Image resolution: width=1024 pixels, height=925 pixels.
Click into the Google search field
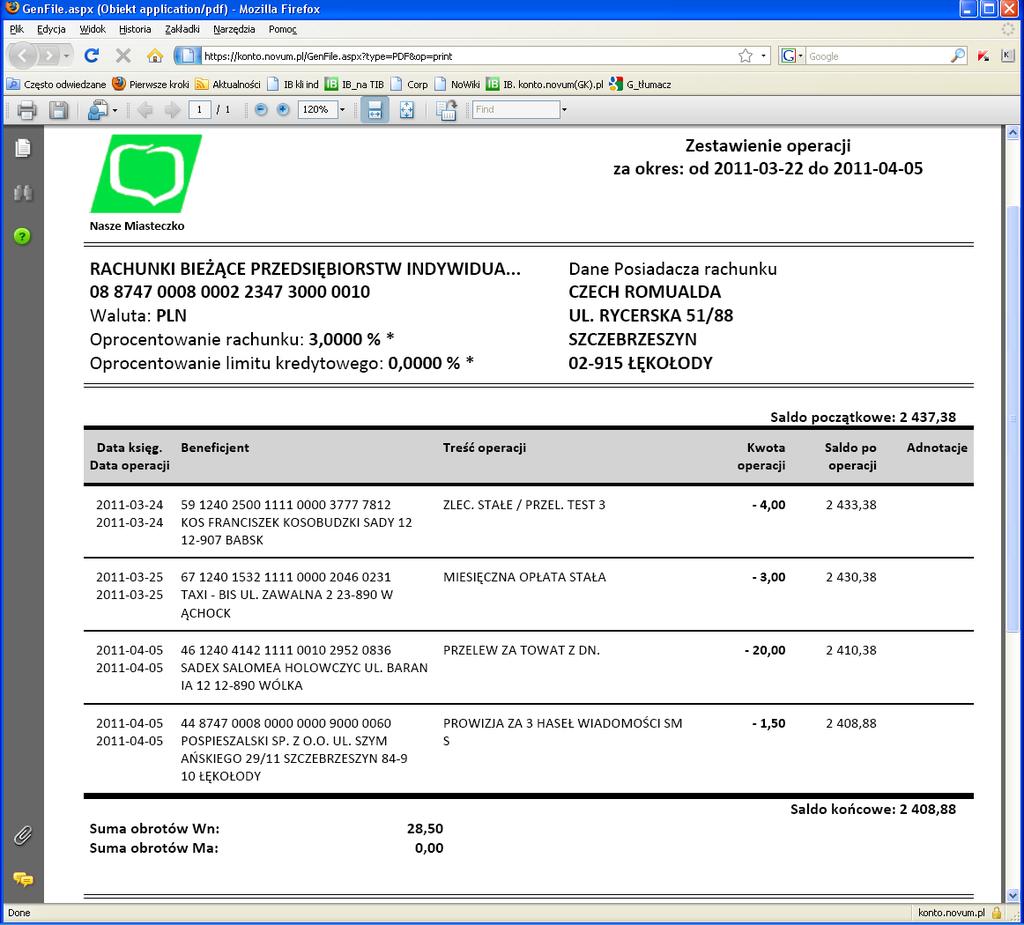pos(877,56)
